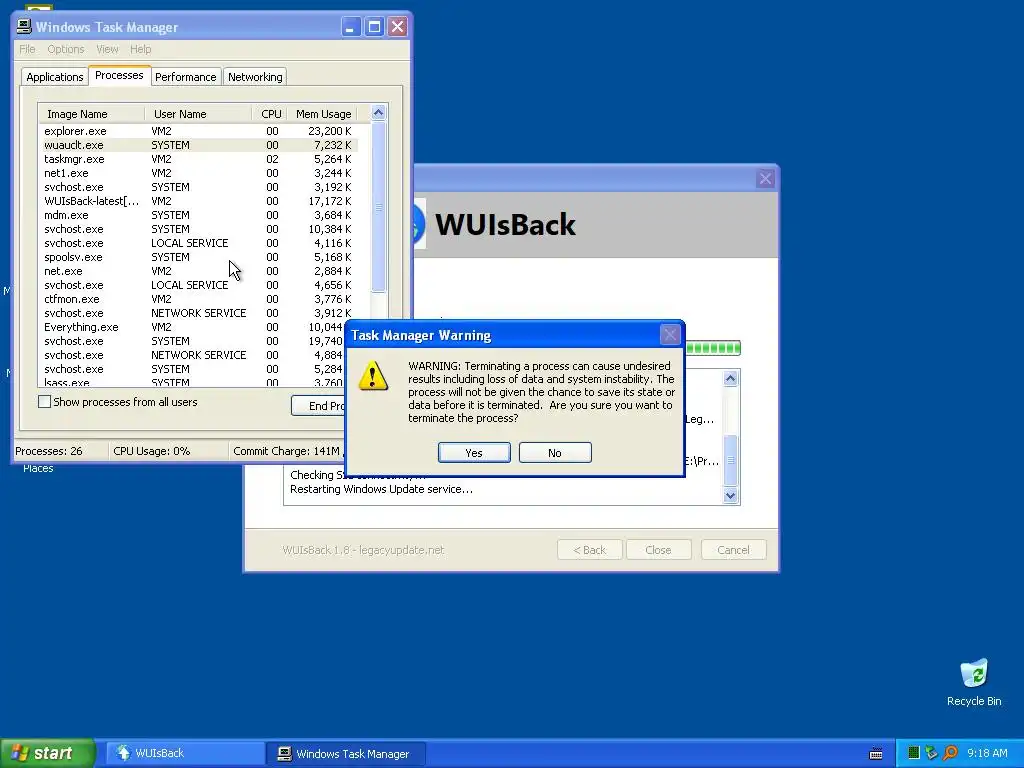Select the WUIsBack-latest process row
1024x768 pixels.
(199, 201)
